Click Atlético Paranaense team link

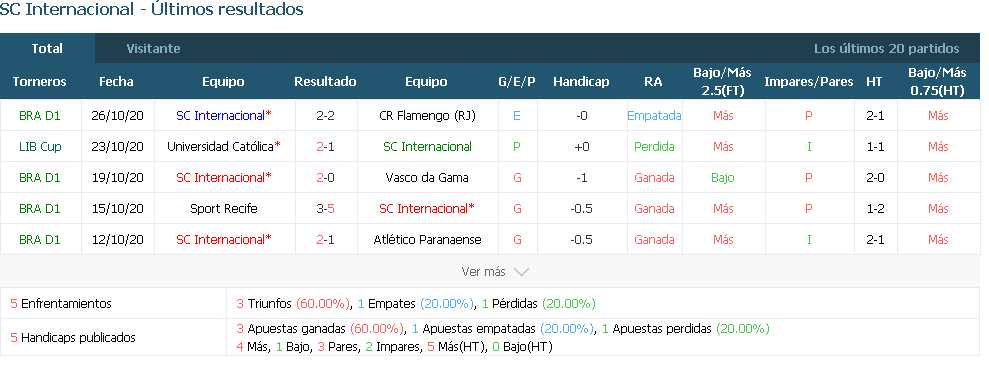coord(427,239)
